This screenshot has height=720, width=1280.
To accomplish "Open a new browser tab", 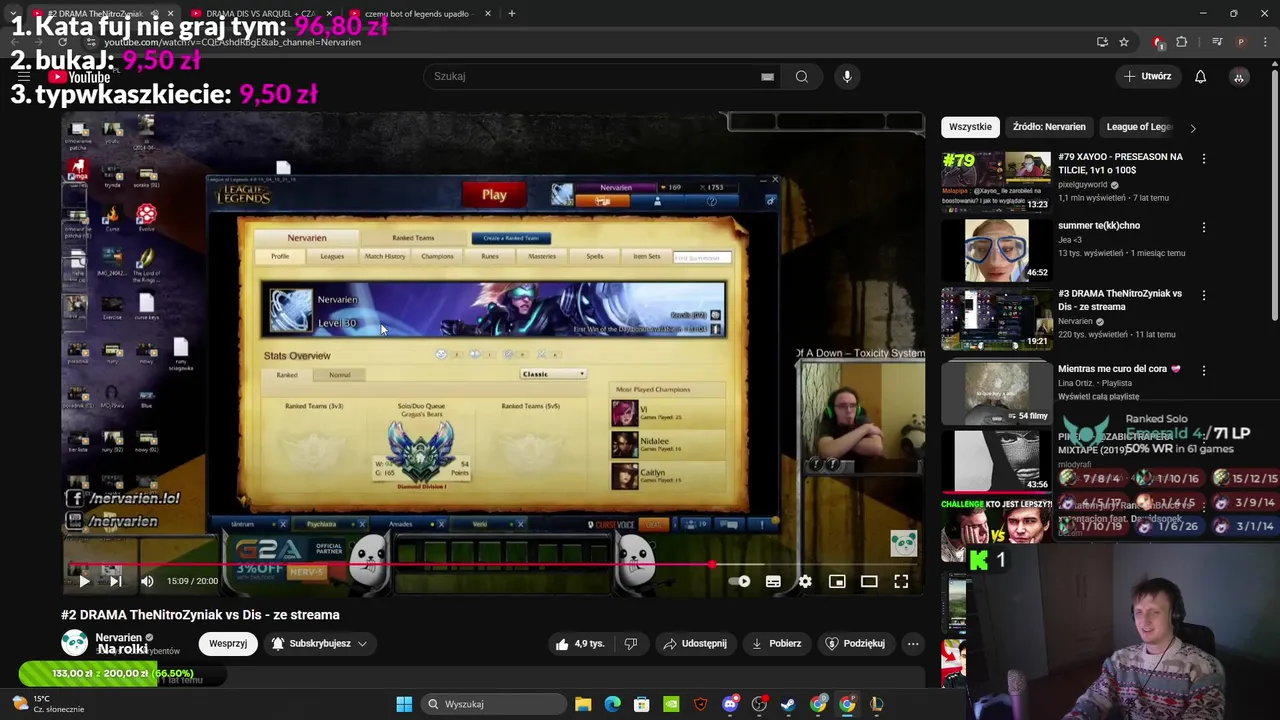I will (x=511, y=14).
